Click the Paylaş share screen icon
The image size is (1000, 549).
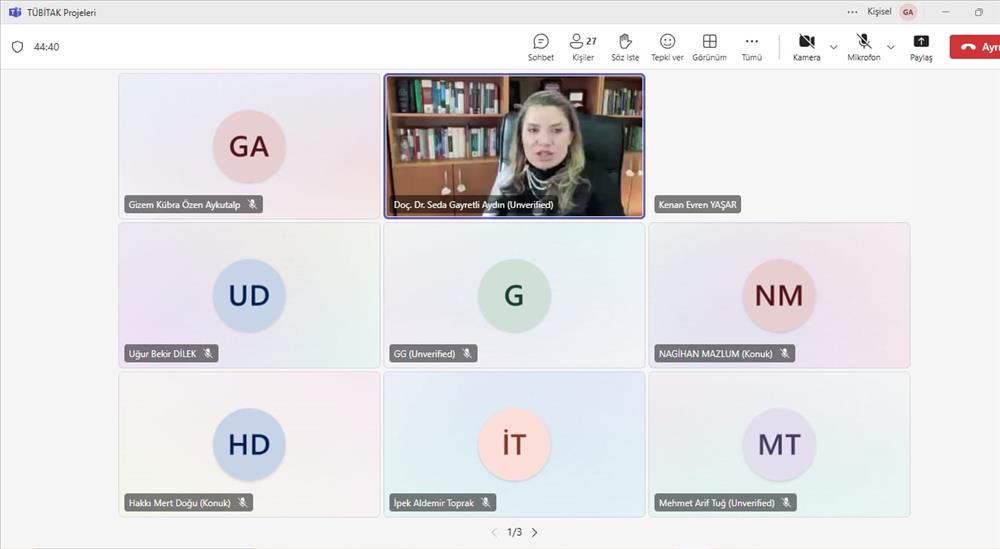tap(921, 46)
